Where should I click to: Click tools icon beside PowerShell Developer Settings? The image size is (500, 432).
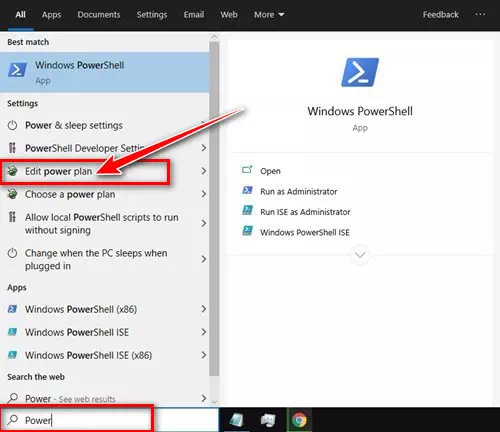point(12,148)
